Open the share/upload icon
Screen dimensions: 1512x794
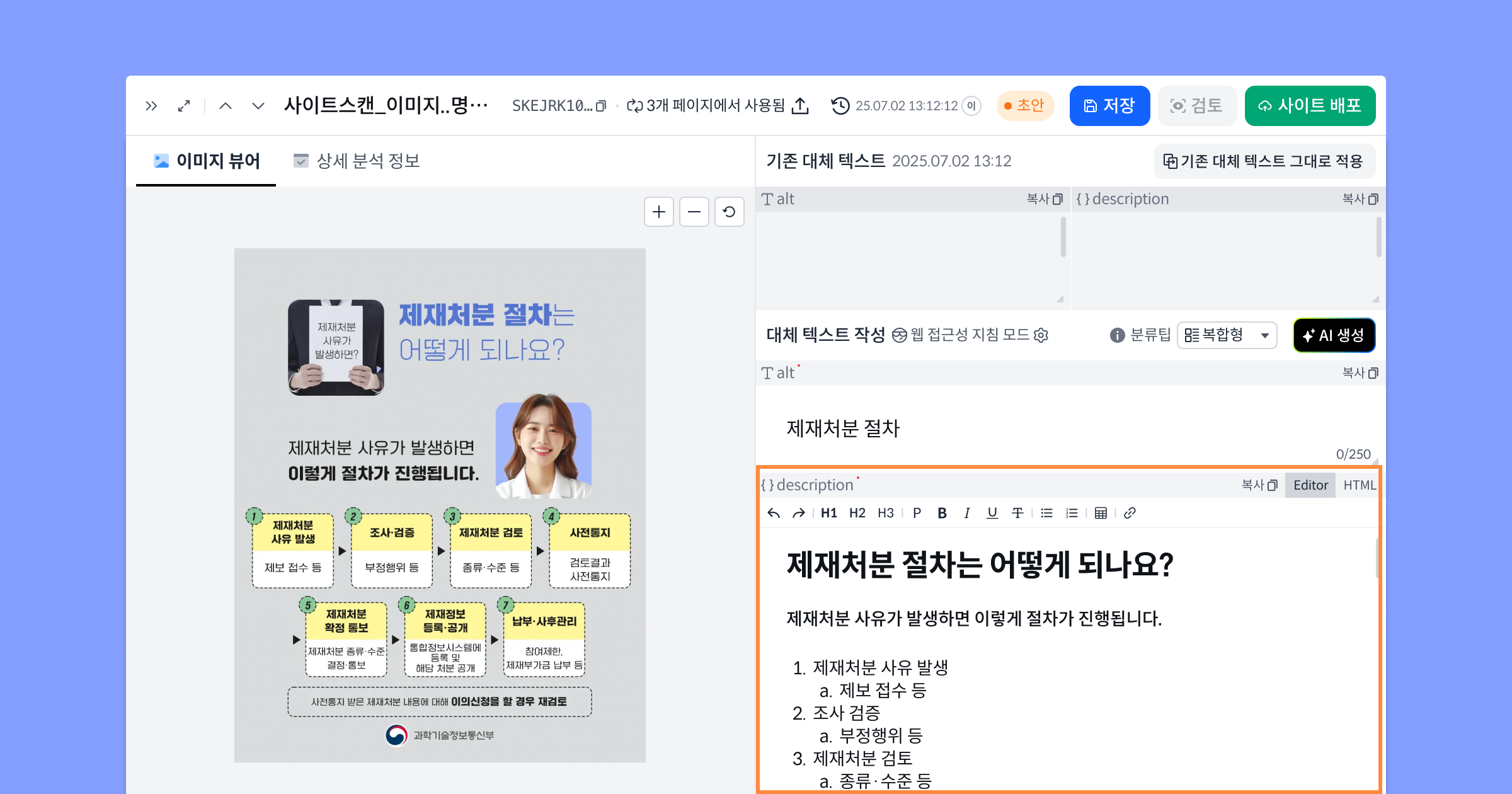click(800, 106)
